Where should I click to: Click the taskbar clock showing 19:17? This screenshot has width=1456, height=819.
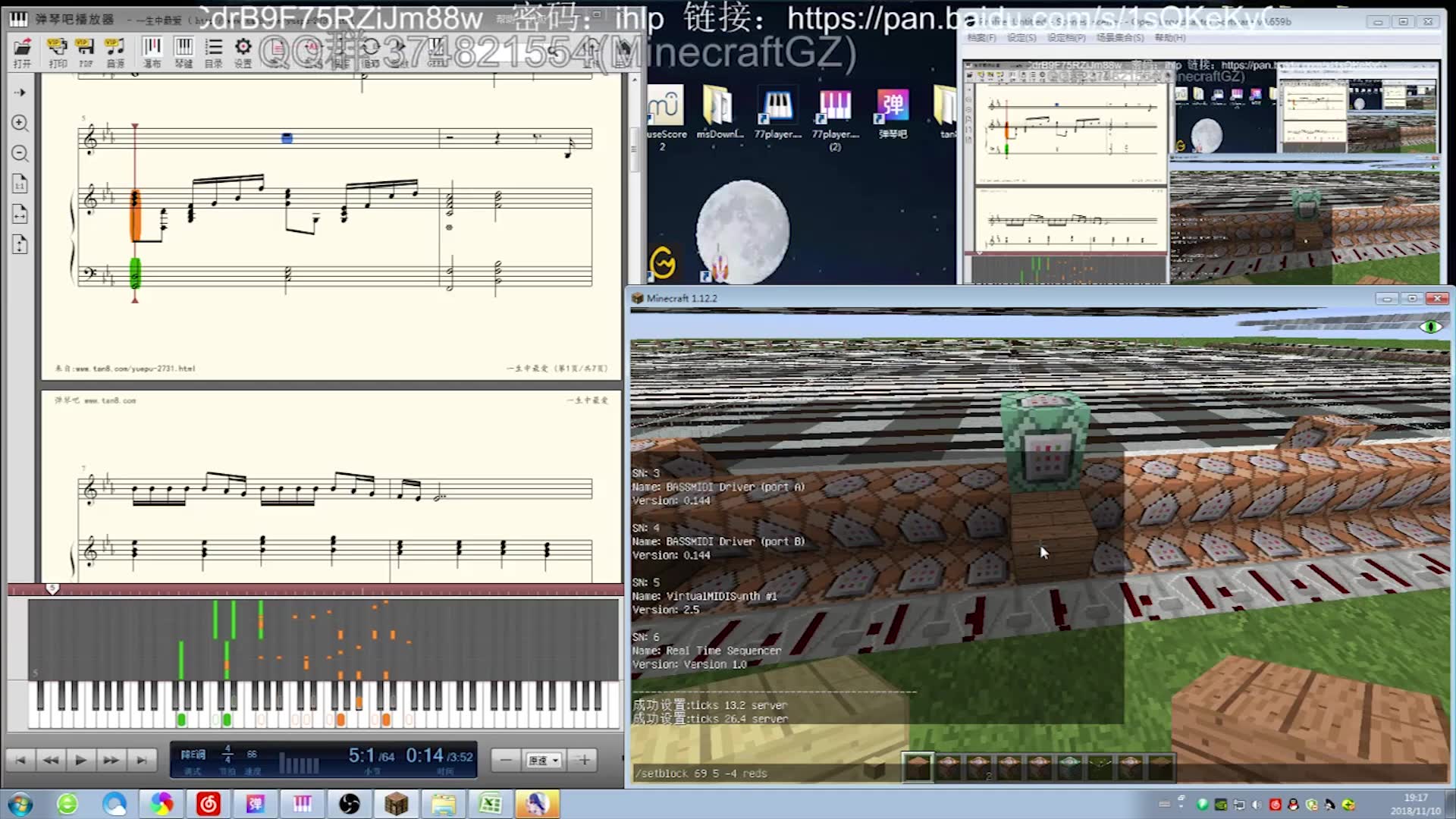click(x=1416, y=804)
